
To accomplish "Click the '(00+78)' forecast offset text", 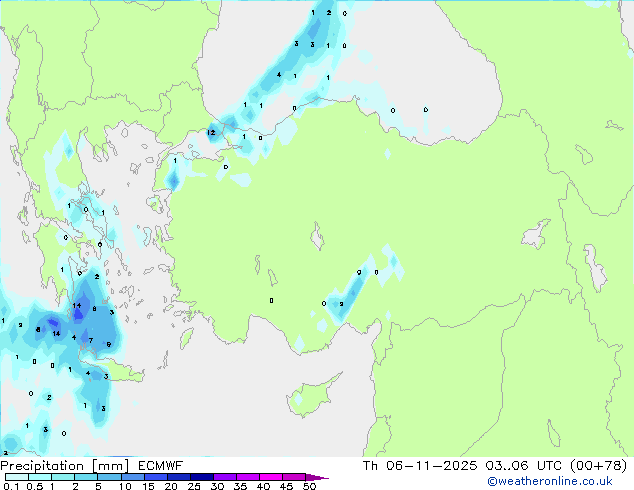I will click(598, 466).
